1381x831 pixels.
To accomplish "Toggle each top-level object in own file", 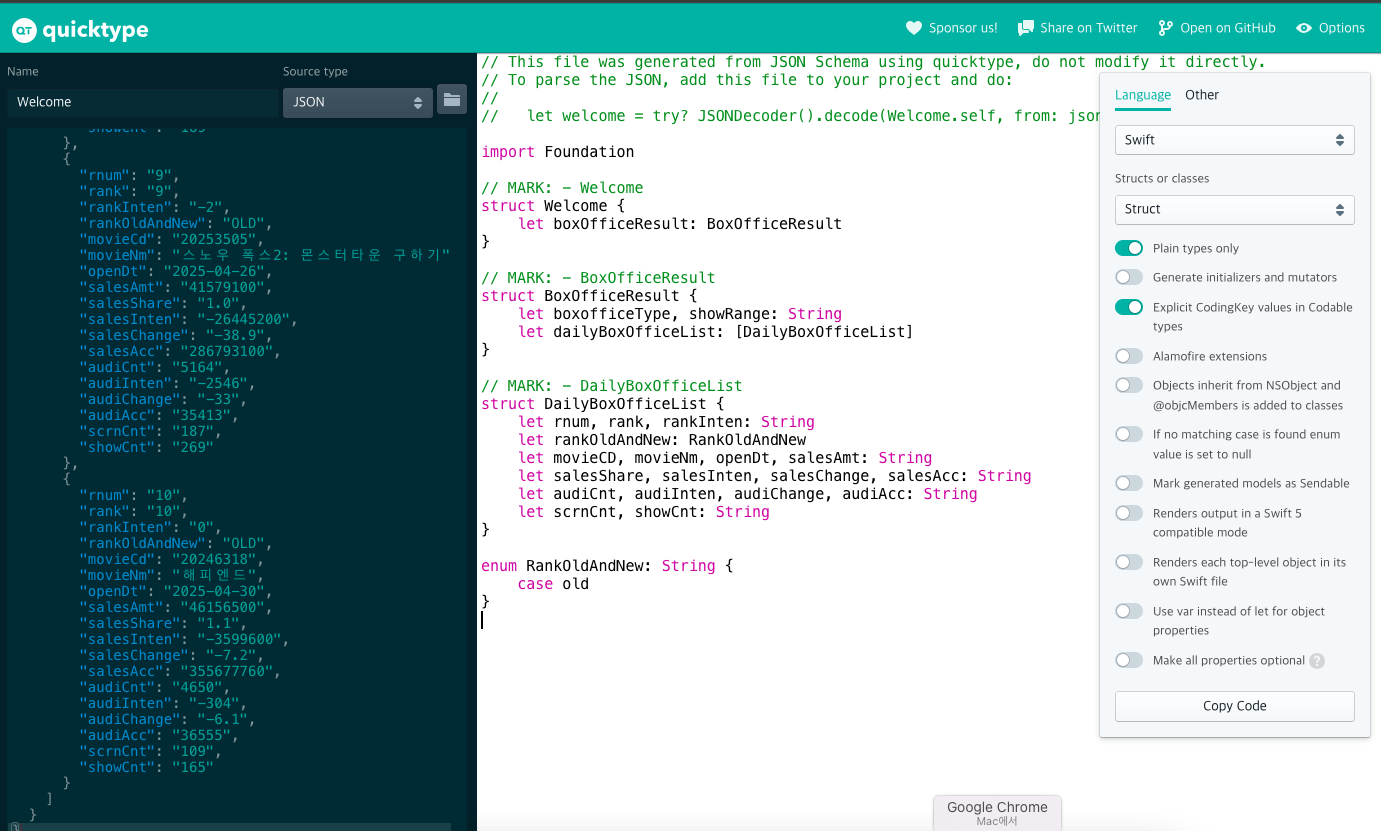I will (1129, 562).
